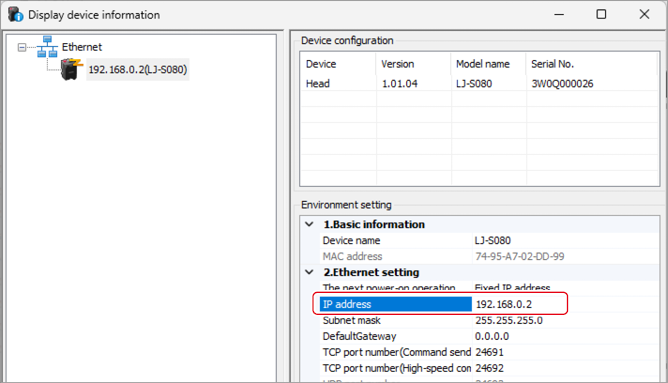668x383 pixels.
Task: Collapse the Ethernet tree node
Action: coord(22,47)
